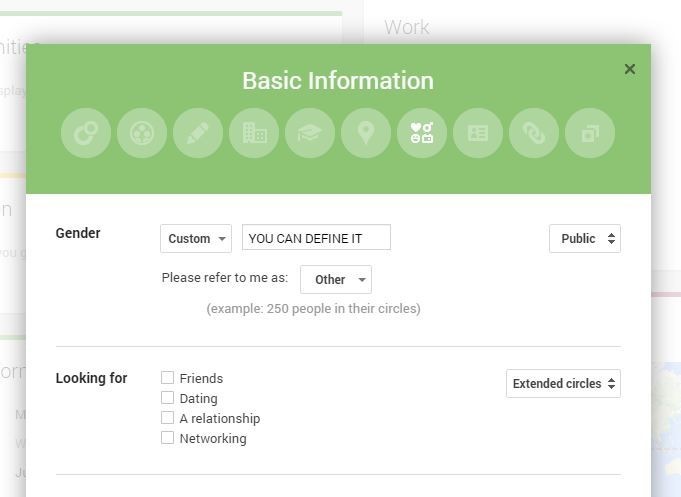This screenshot has width=681, height=497.
Task: Click the custom gender text field
Action: point(316,237)
